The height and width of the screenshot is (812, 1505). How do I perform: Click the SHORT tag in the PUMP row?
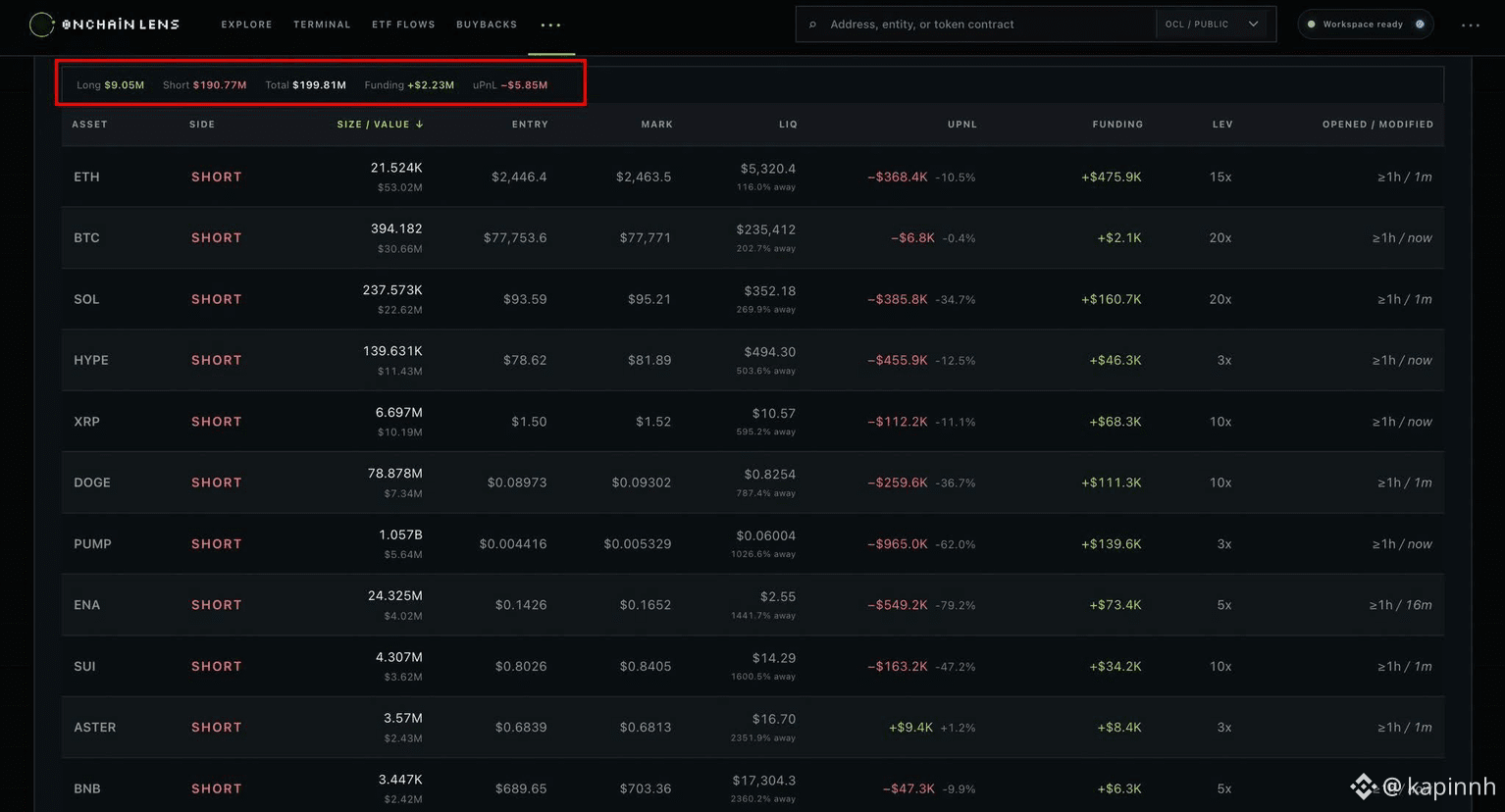click(217, 544)
